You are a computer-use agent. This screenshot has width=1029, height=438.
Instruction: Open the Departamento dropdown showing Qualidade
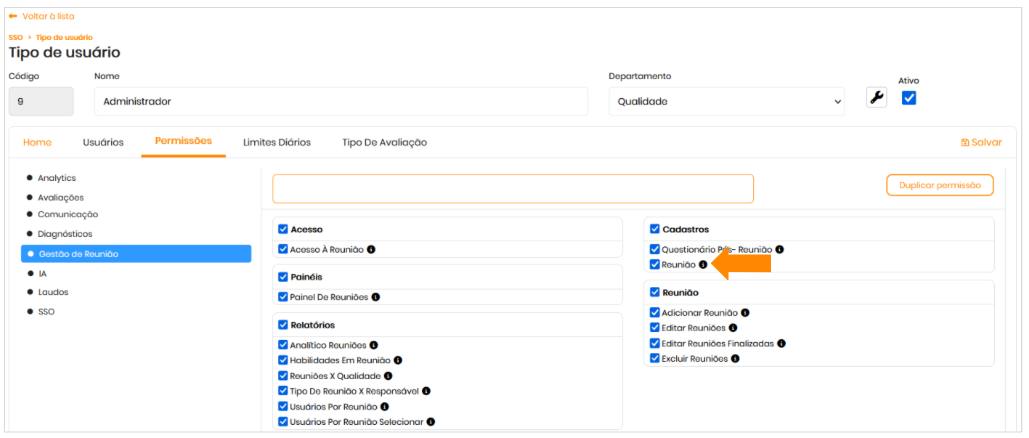point(728,101)
